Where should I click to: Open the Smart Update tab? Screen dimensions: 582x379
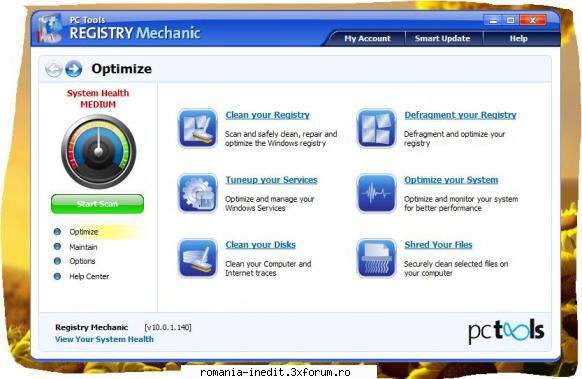point(442,39)
